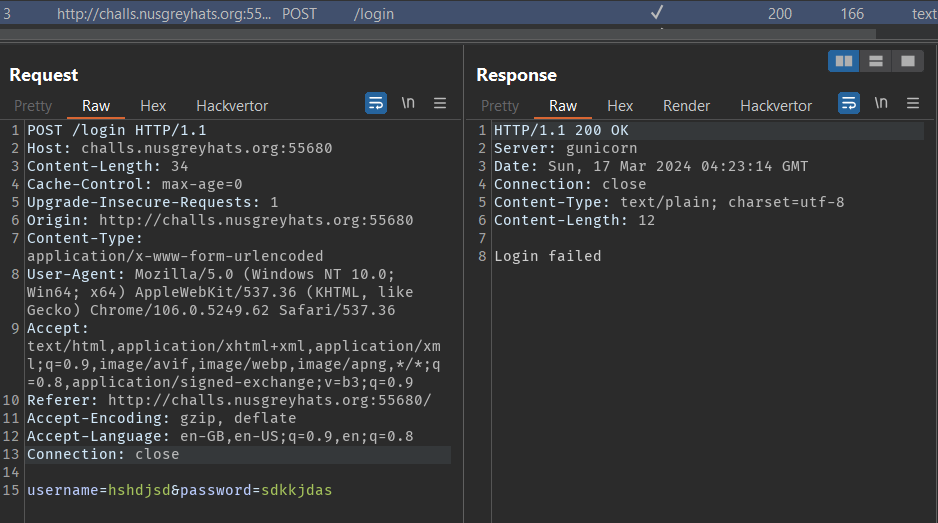The image size is (938, 523).
Task: Open the Response panel hamburger options menu
Action: [x=913, y=103]
